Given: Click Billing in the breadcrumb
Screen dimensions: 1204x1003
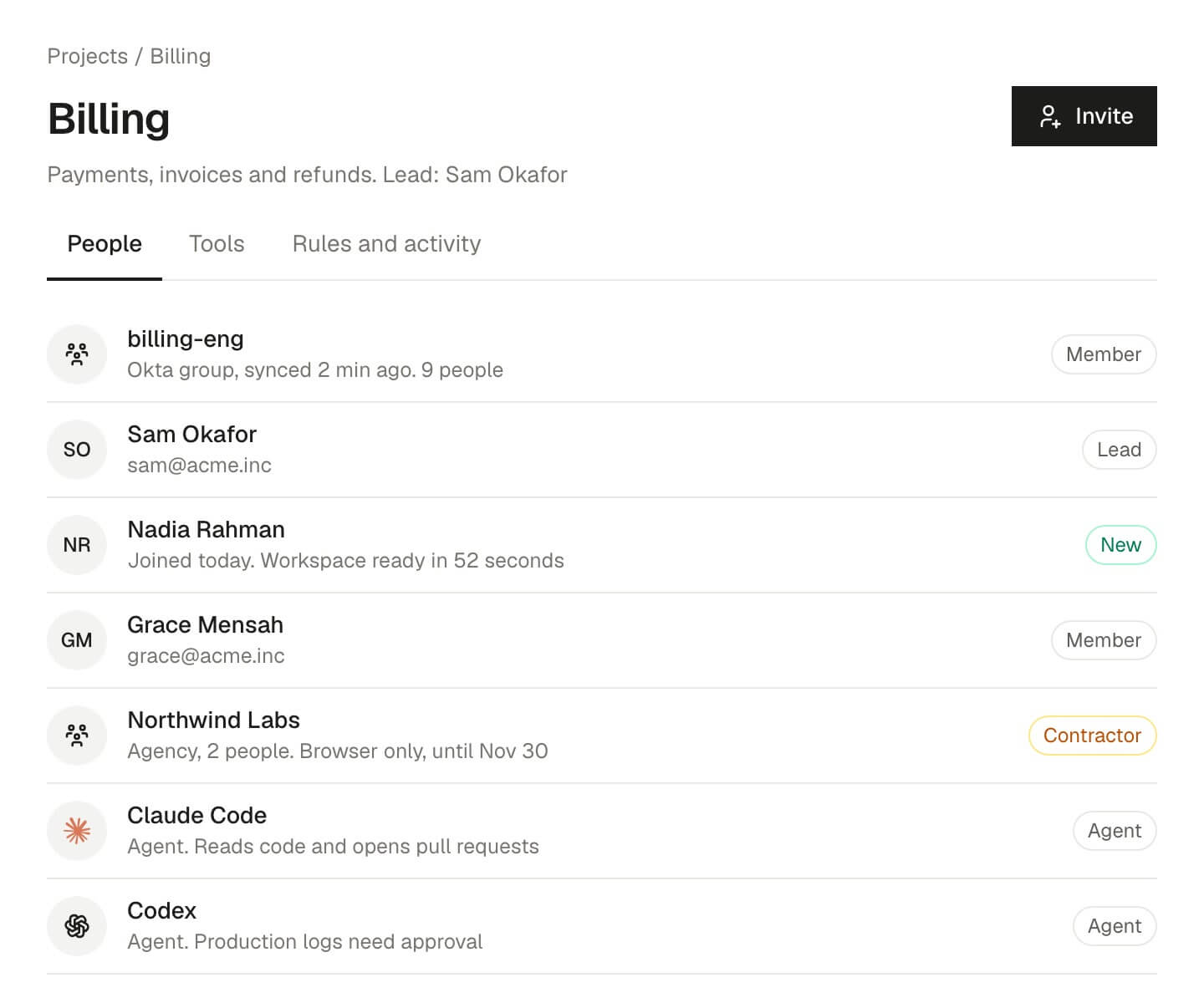Looking at the screenshot, I should click(181, 56).
